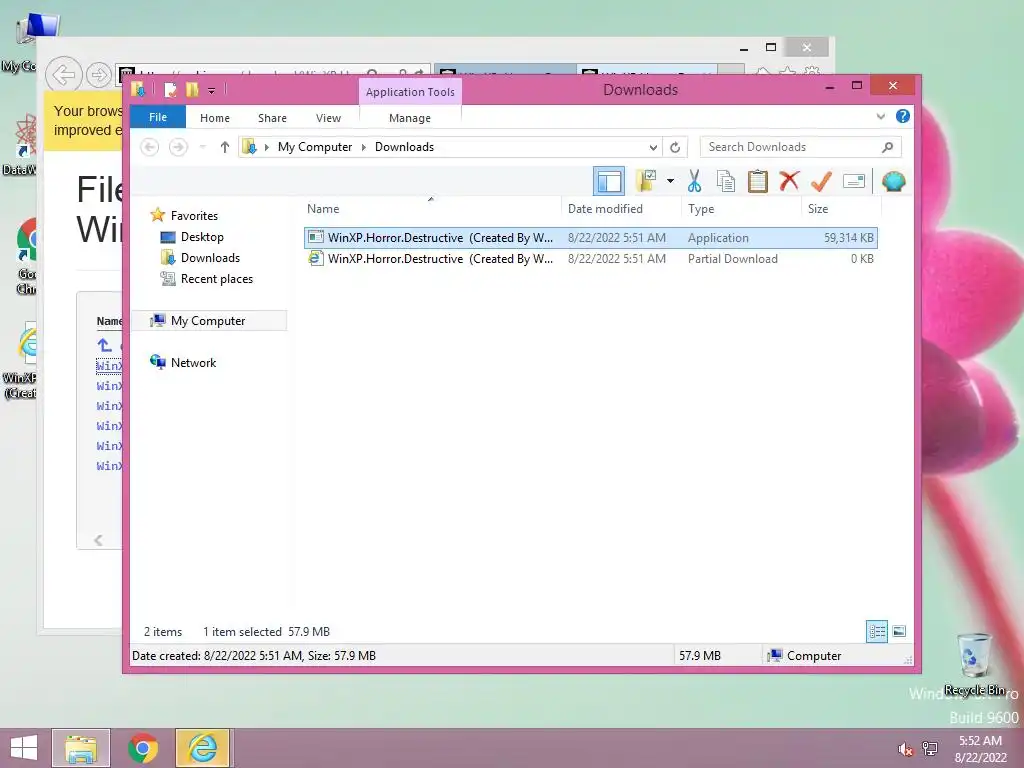Click the mail envelope toolbar icon
Screen dimensions: 1024x768
(x=854, y=181)
